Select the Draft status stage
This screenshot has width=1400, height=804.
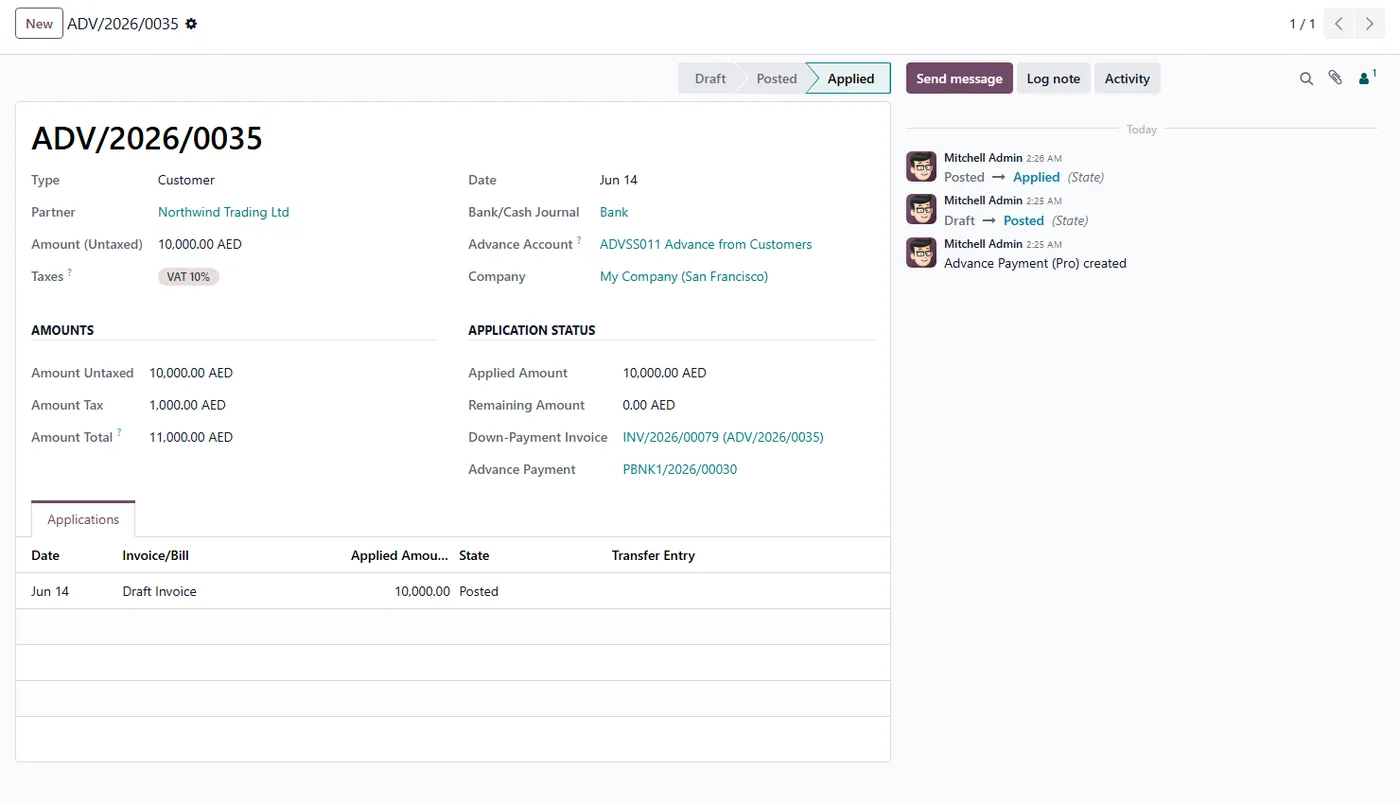[x=710, y=79]
